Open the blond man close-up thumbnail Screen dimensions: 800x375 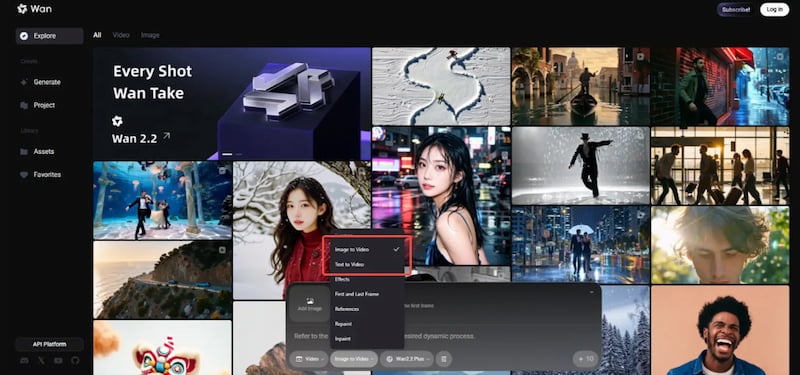pos(720,245)
